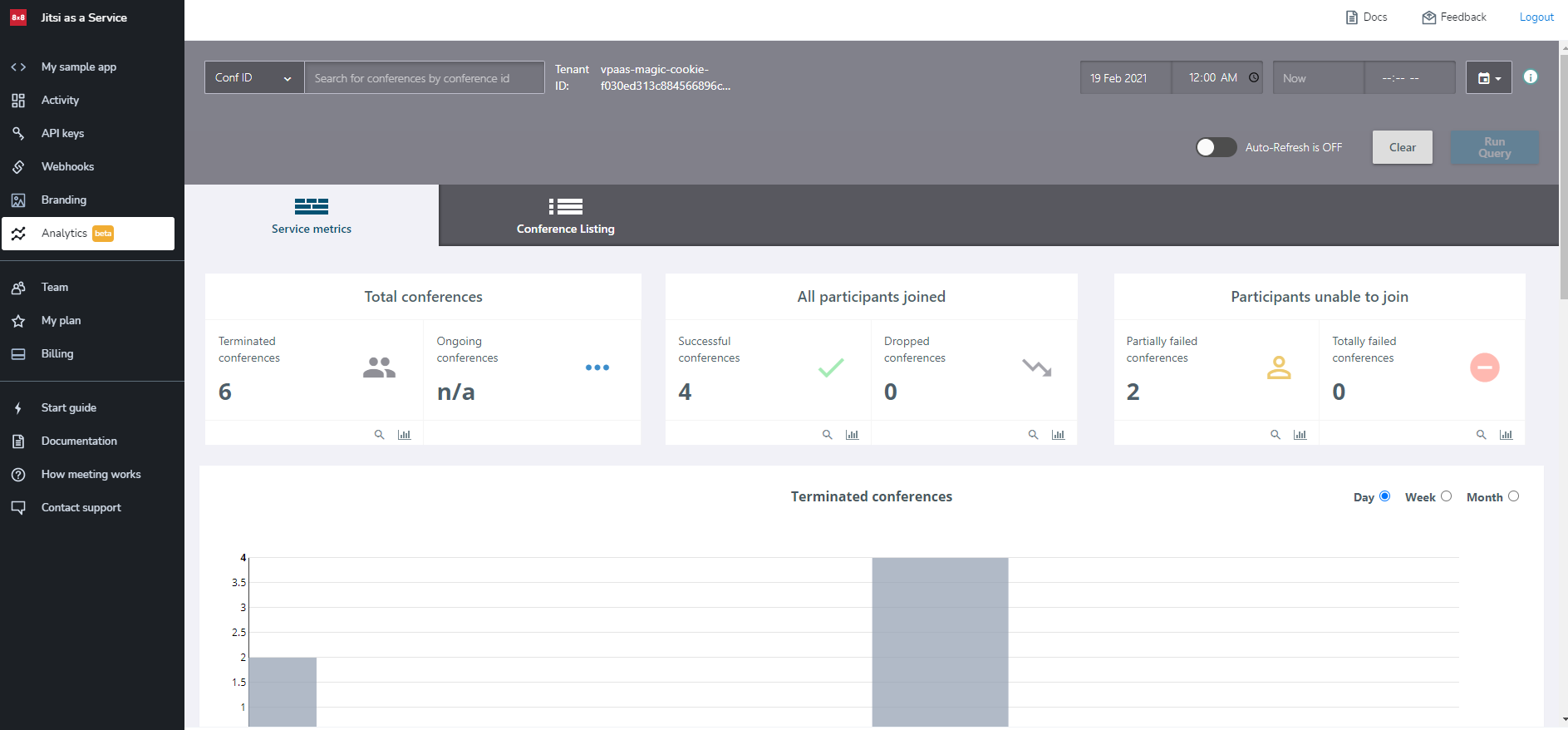Image resolution: width=1568 pixels, height=730 pixels.
Task: Click magnifier under Partially failed conferences
Action: [1276, 434]
